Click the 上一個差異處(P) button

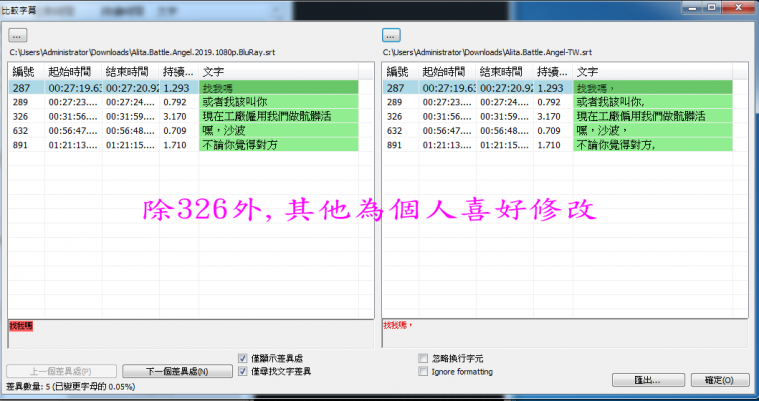(x=61, y=371)
